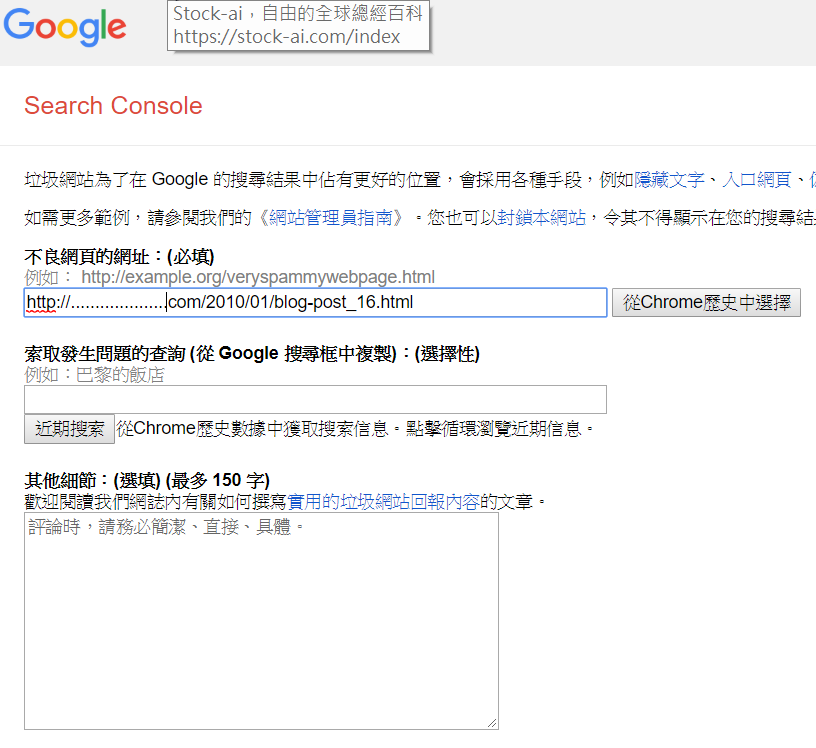Focus the spam page URL input field

(315, 302)
